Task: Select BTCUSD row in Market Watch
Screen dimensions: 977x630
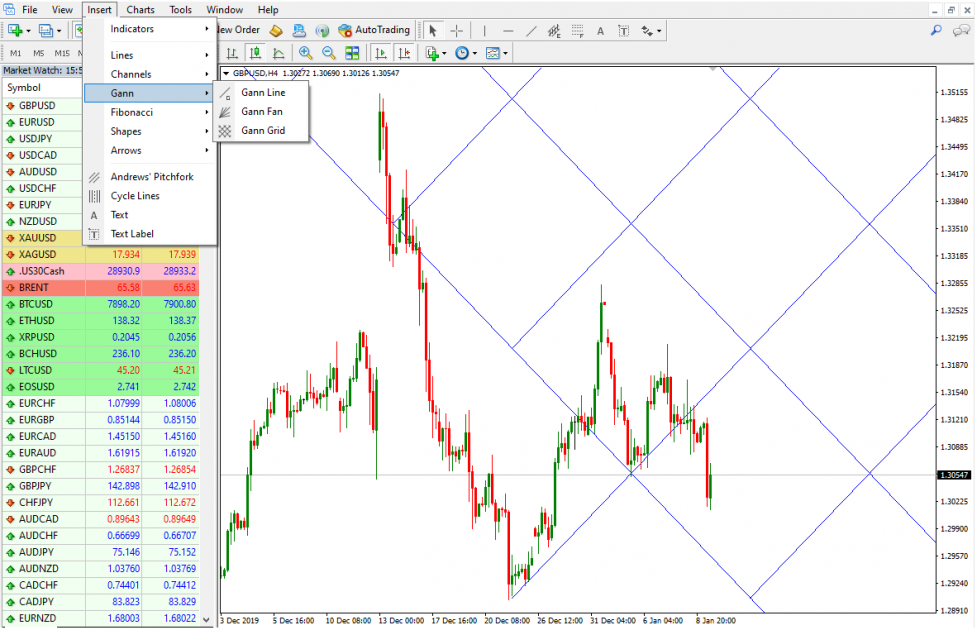Action: 101,304
